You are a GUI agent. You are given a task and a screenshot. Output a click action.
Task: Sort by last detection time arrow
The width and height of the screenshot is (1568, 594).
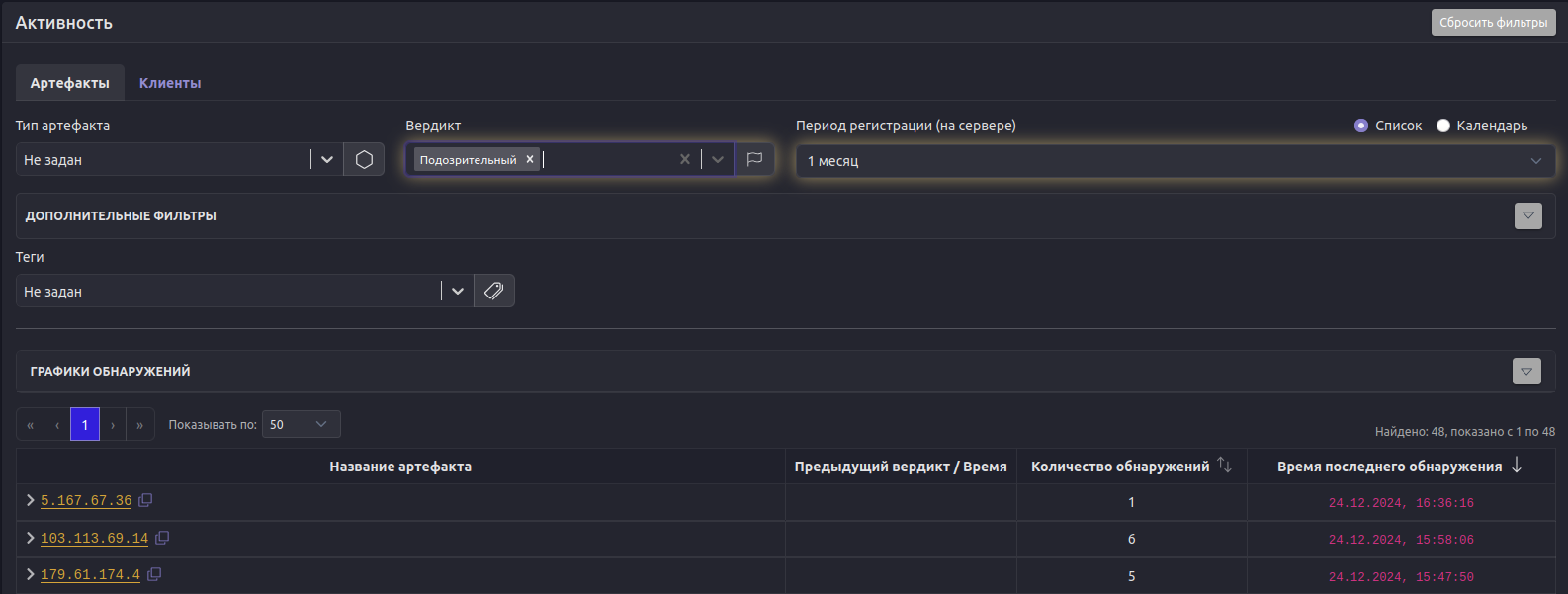click(x=1517, y=466)
